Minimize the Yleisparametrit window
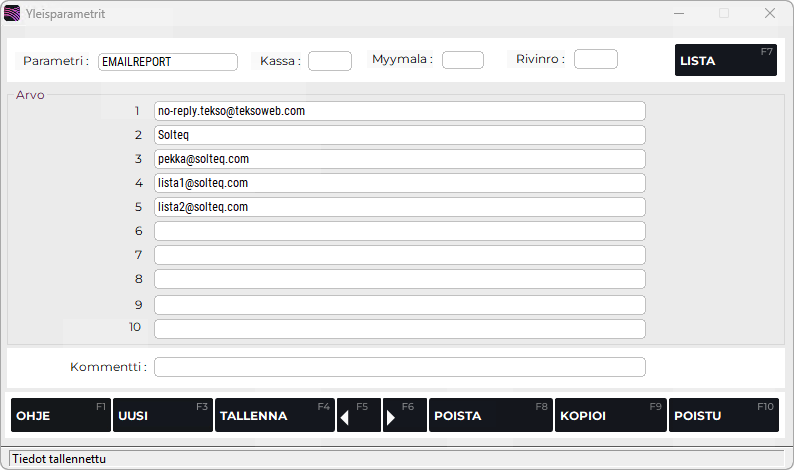The width and height of the screenshot is (794, 470). point(679,13)
